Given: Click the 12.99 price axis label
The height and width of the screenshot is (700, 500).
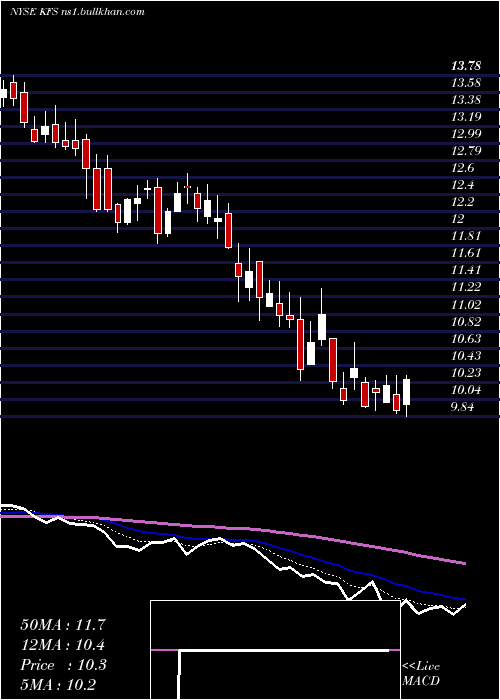Looking at the screenshot, I should click(466, 134).
